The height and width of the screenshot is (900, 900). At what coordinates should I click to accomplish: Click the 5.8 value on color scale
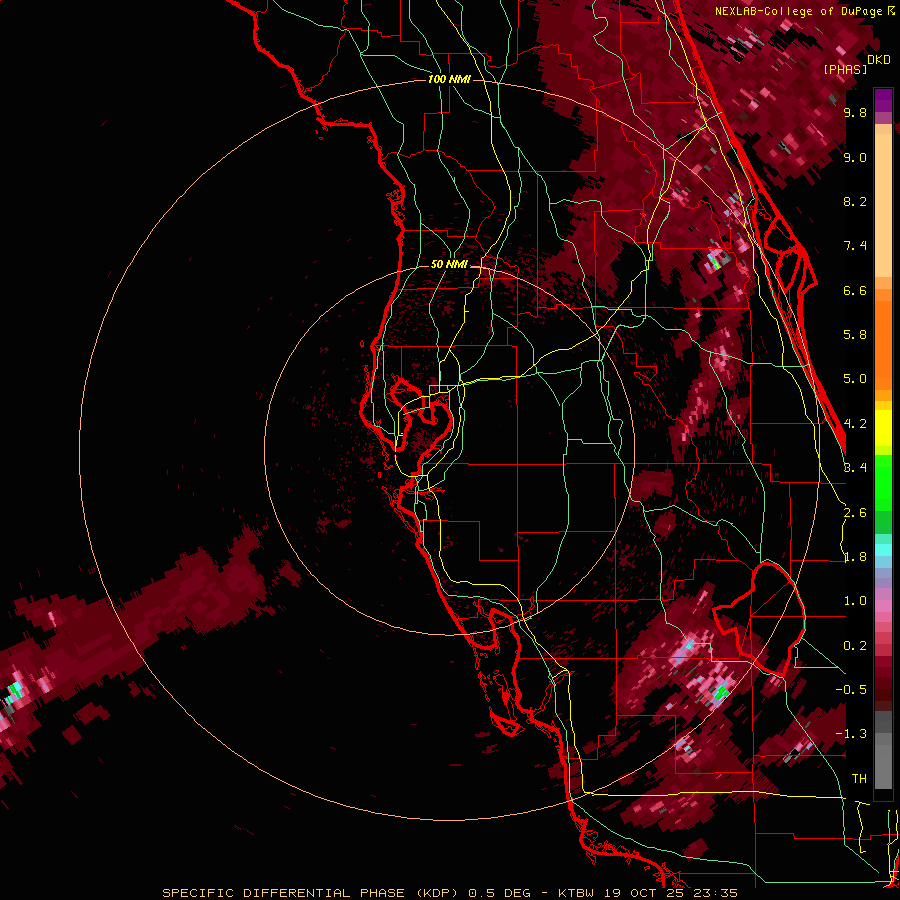click(x=855, y=335)
